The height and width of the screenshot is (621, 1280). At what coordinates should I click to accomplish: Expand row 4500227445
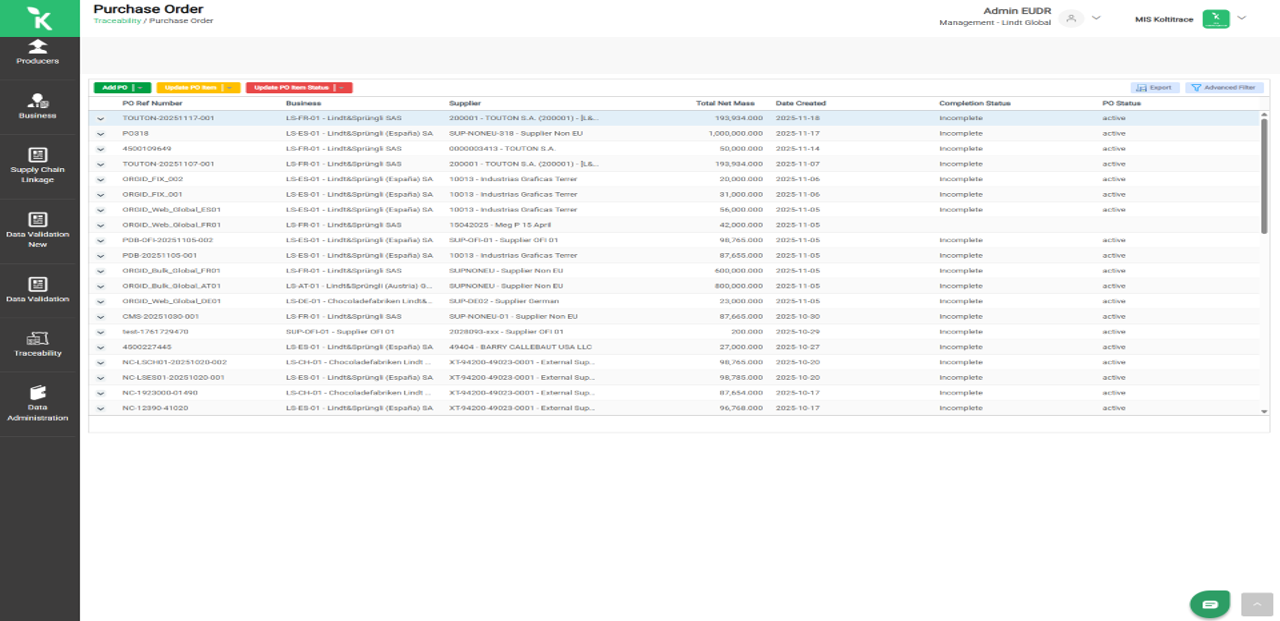point(100,347)
